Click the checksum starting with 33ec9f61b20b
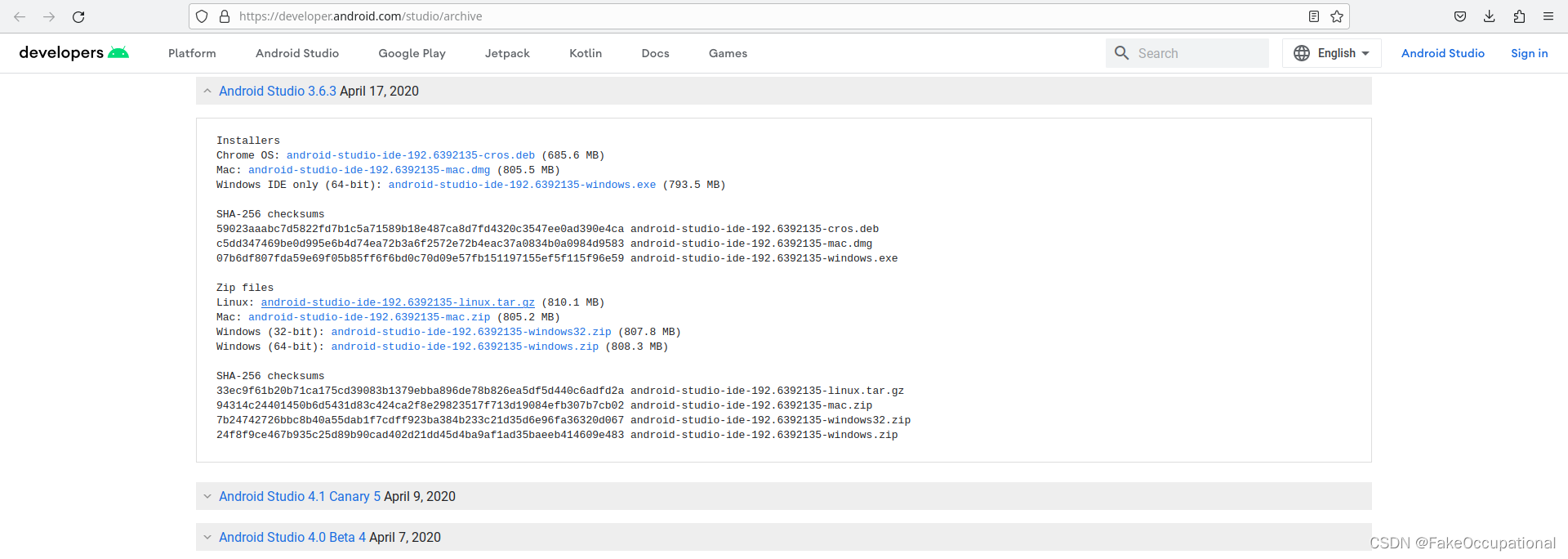The width and height of the screenshot is (1568, 559). point(420,391)
